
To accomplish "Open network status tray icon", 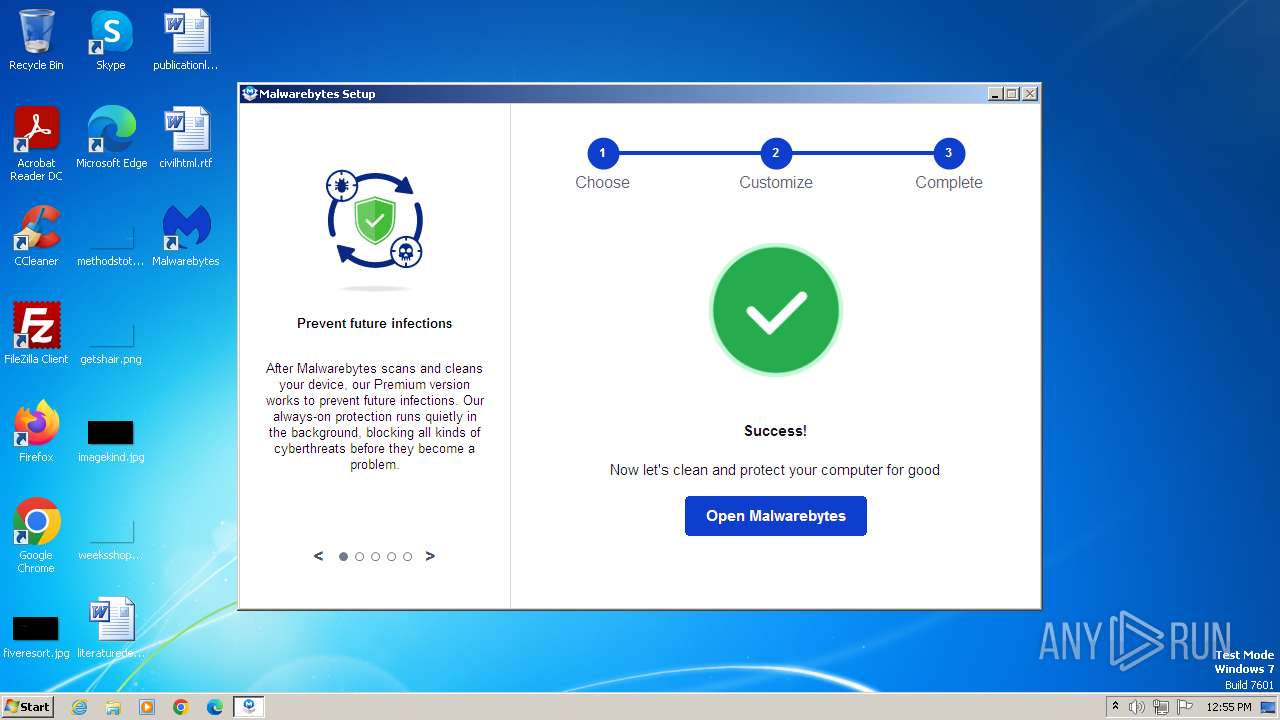I will 1161,707.
